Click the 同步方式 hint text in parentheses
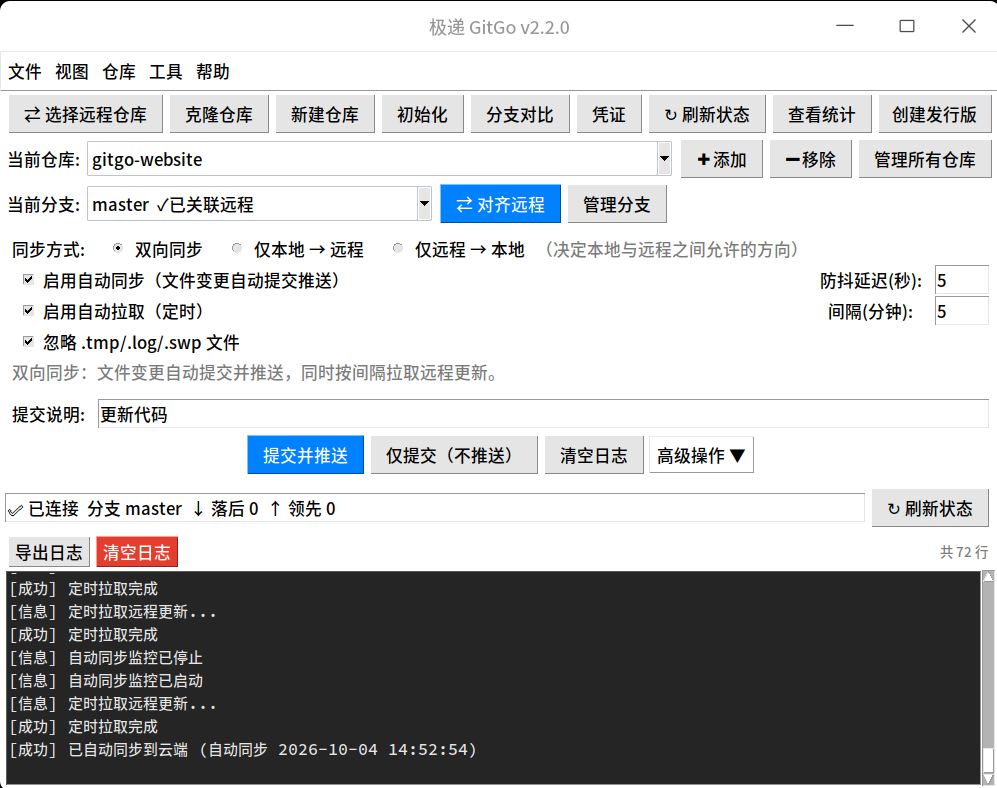Screen dimensions: 997x788 670,249
